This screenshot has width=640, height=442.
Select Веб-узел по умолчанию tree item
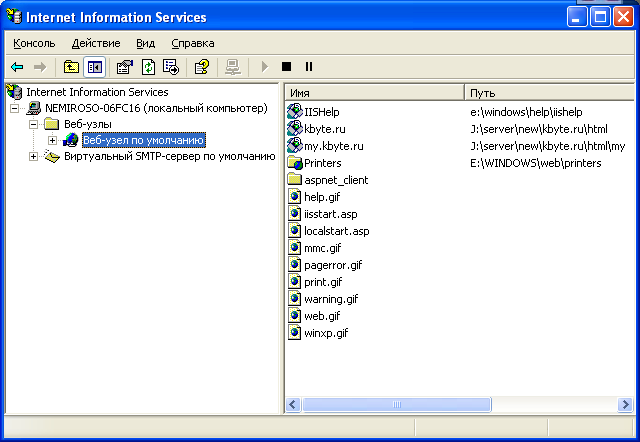click(x=143, y=140)
